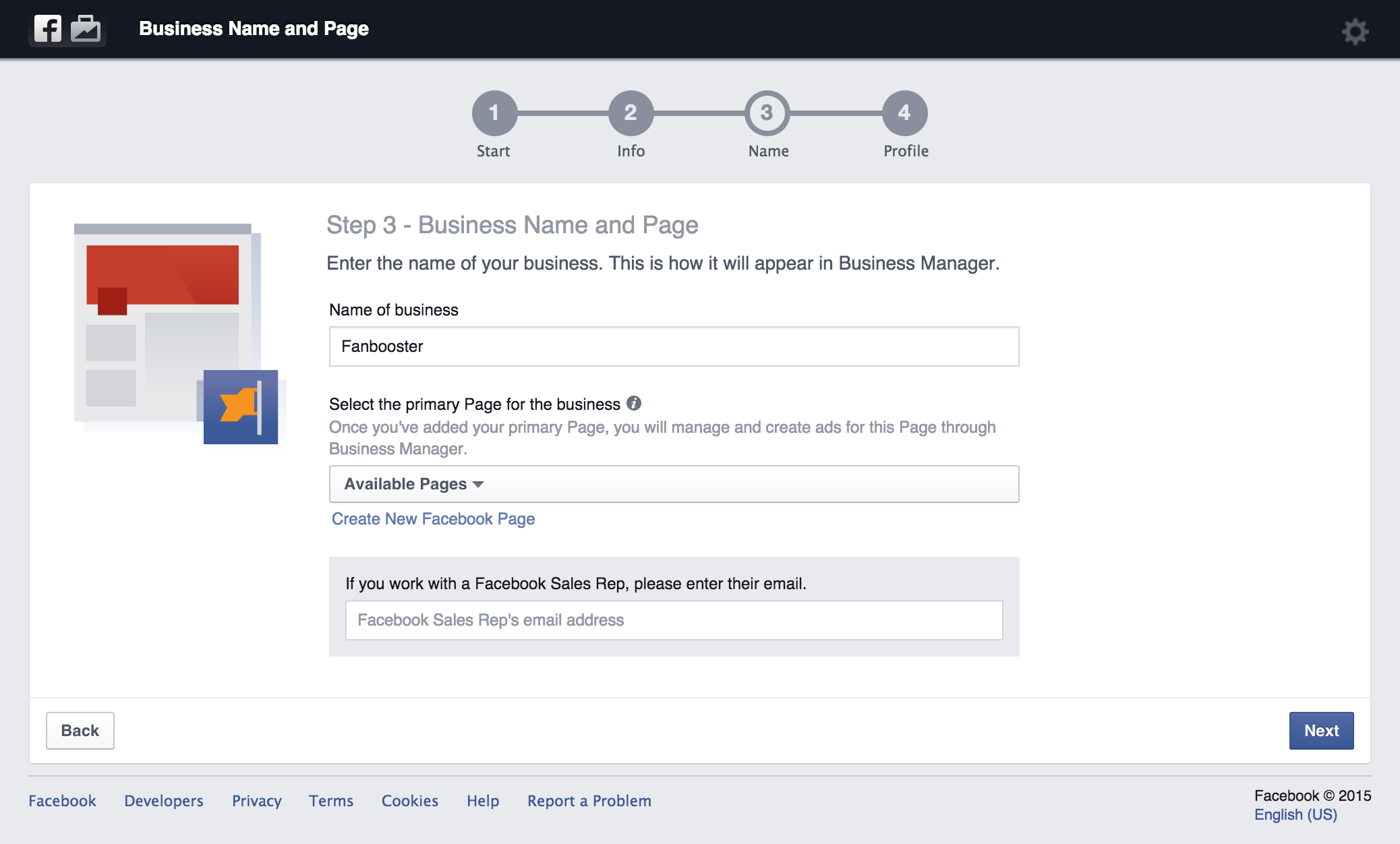Select step 3 Name circle
Image resolution: width=1400 pixels, height=844 pixels.
pyautogui.click(x=767, y=113)
